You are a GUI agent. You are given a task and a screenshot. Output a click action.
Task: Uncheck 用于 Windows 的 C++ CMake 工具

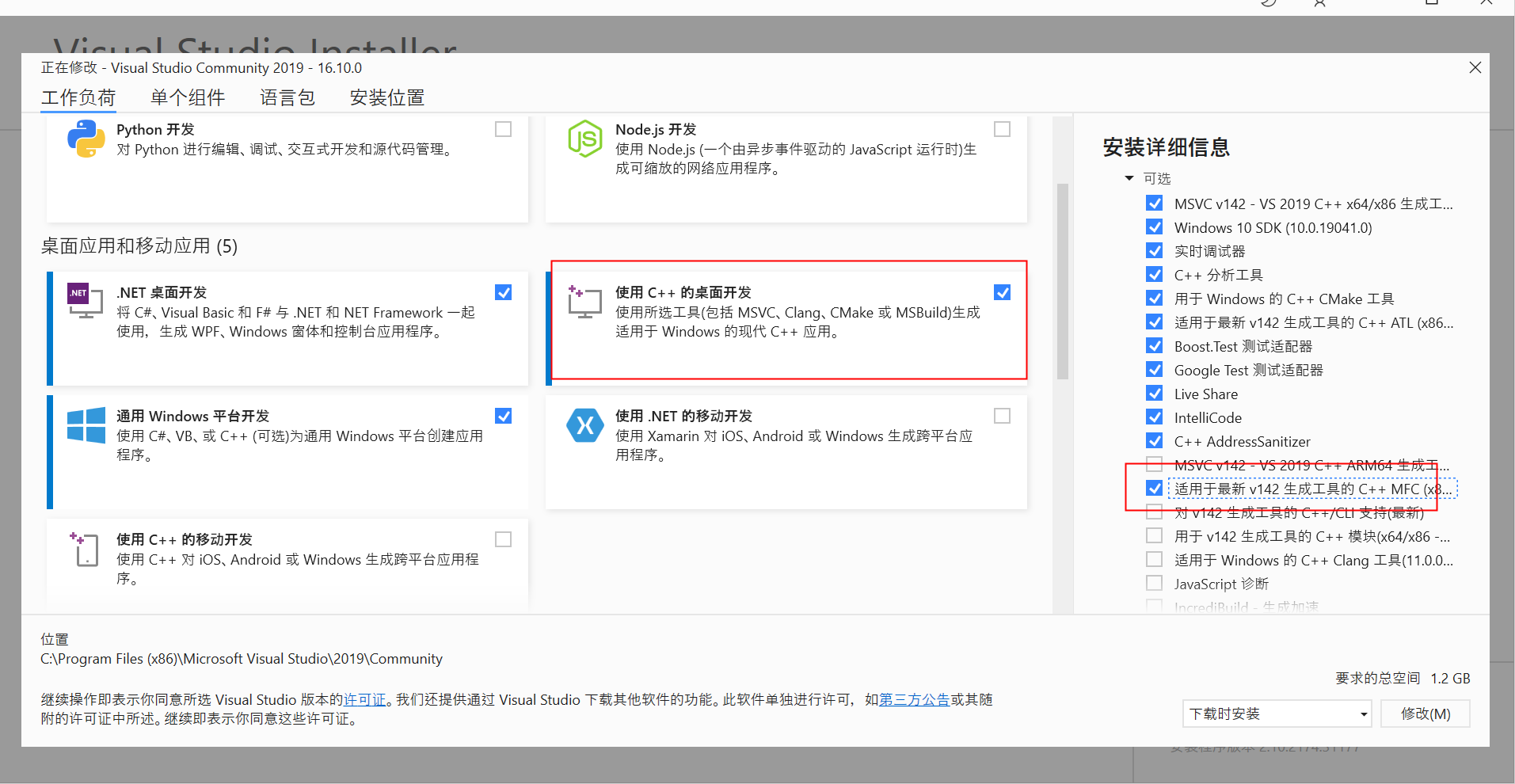pyautogui.click(x=1155, y=299)
